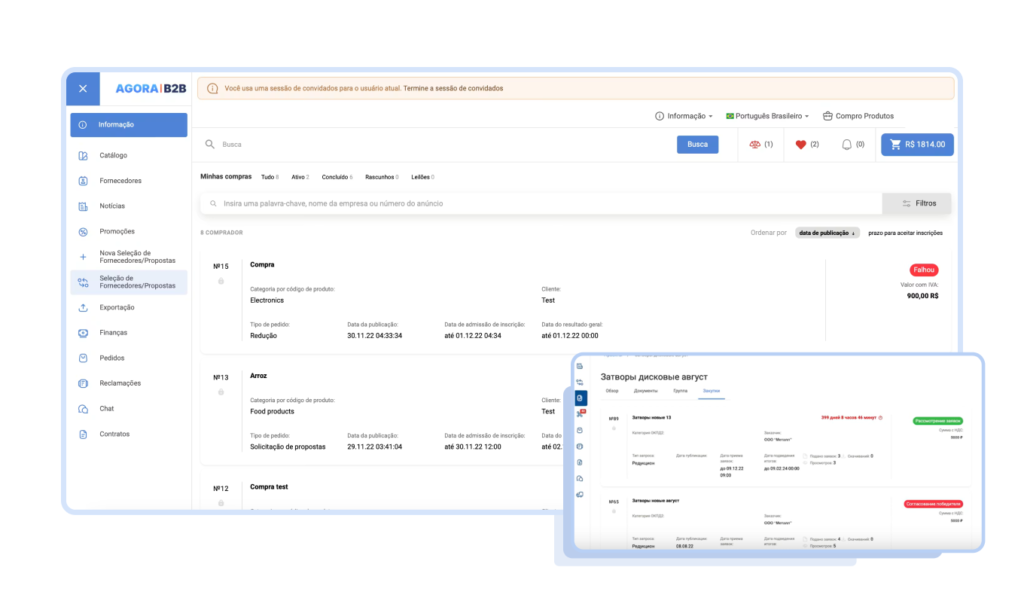Switch to the Concluído tab

click(337, 177)
